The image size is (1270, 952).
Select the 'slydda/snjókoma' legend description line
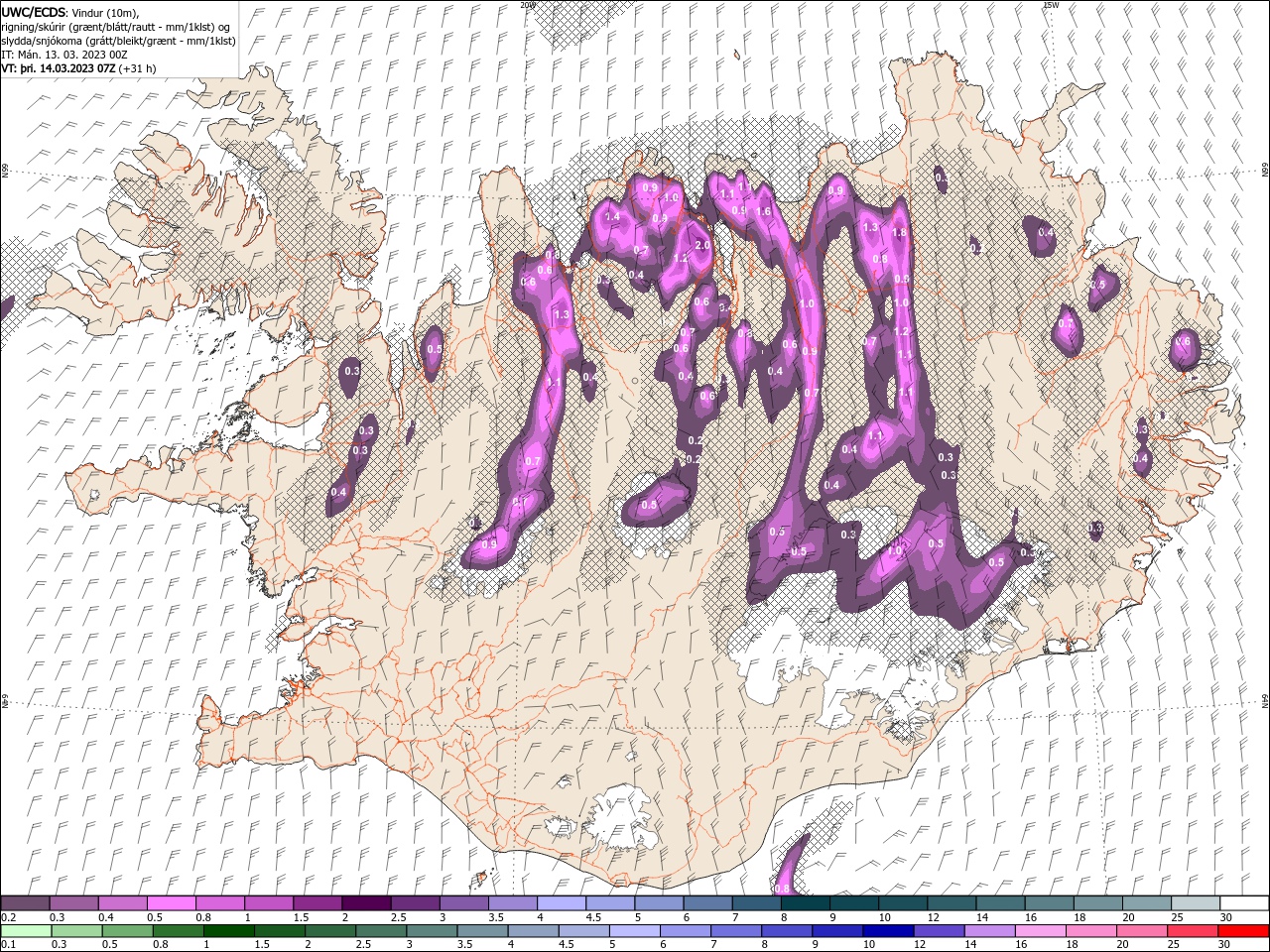(119, 41)
